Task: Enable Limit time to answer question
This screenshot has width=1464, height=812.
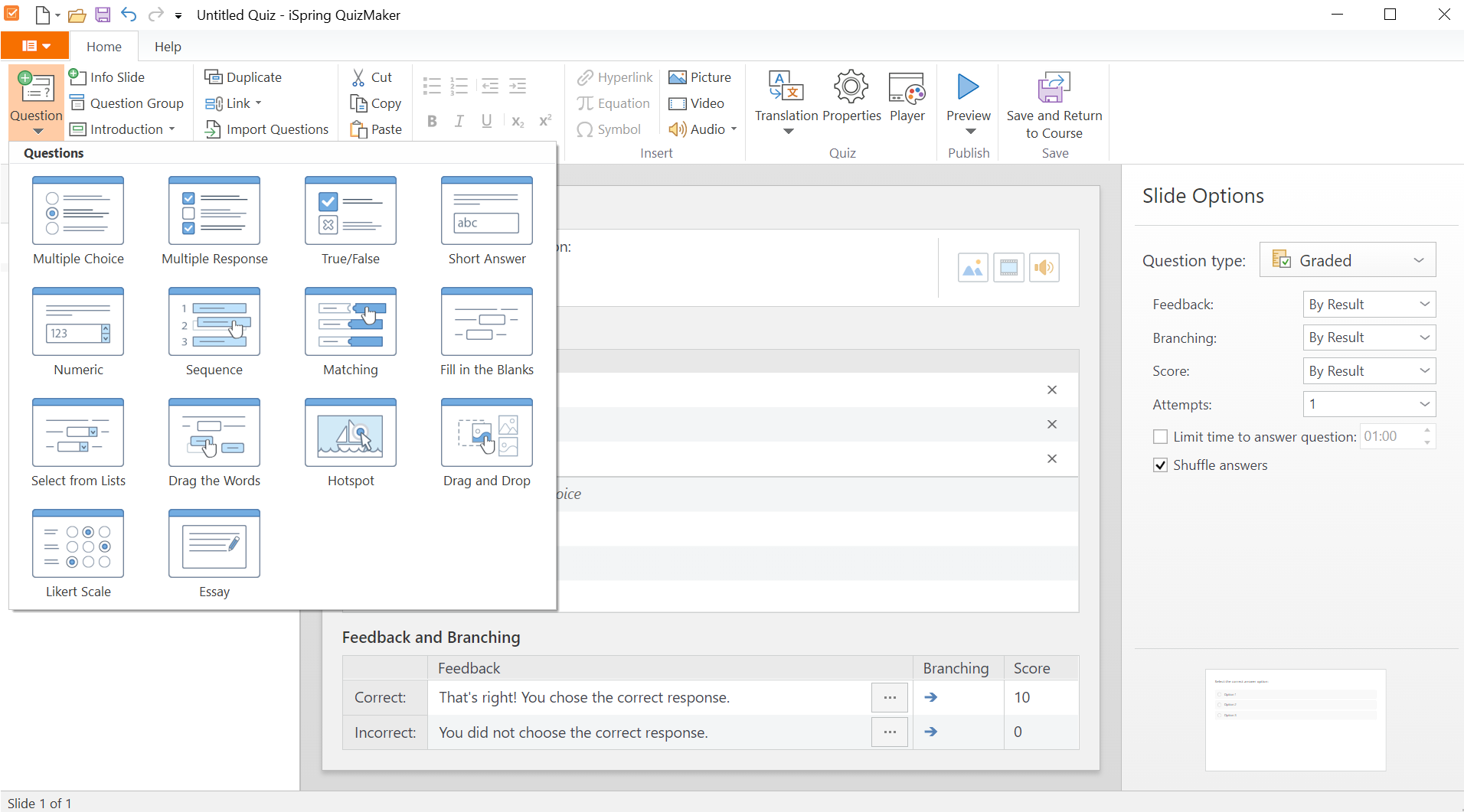Action: click(1161, 437)
